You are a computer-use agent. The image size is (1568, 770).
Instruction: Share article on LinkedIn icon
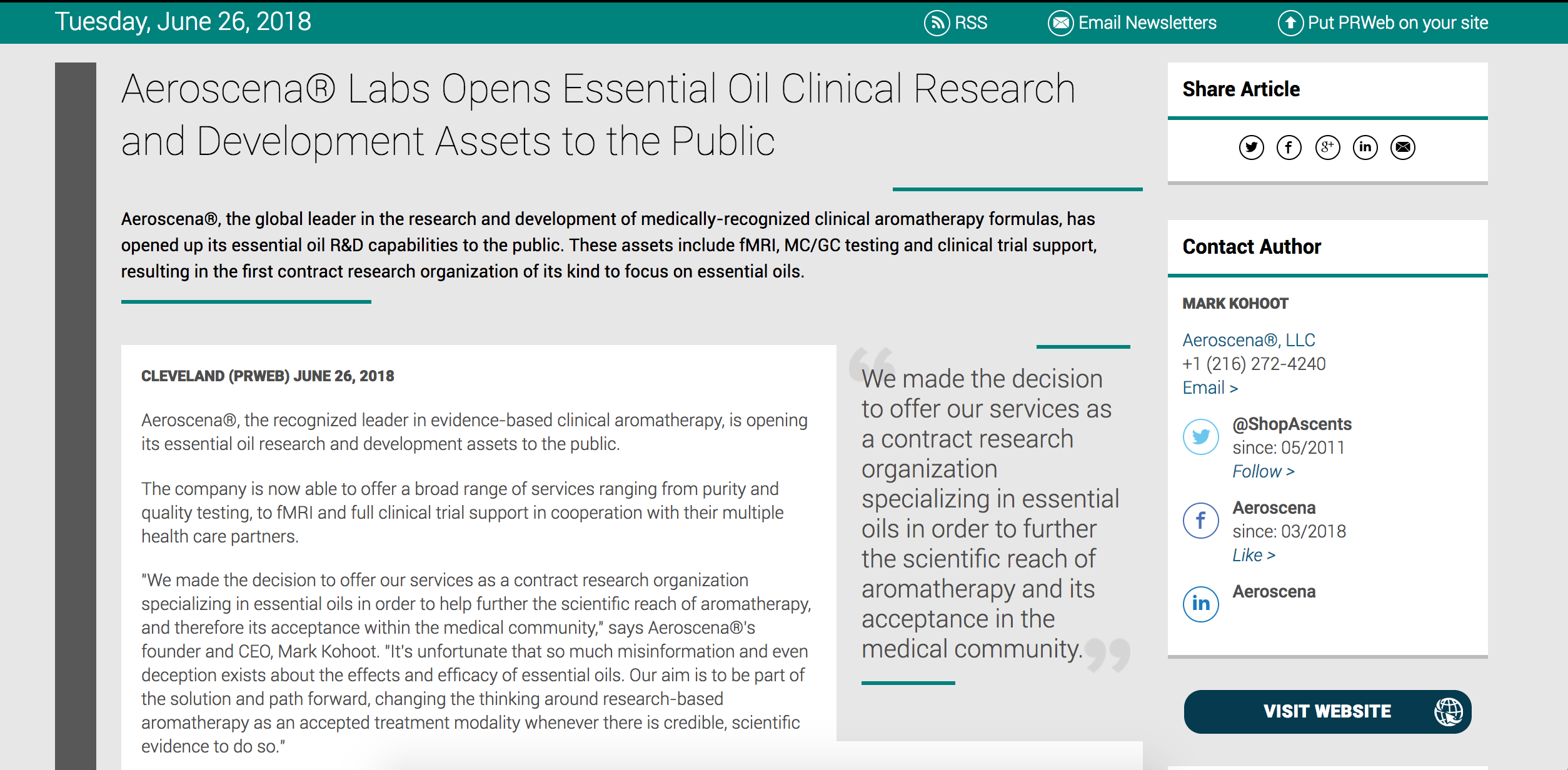[1365, 147]
